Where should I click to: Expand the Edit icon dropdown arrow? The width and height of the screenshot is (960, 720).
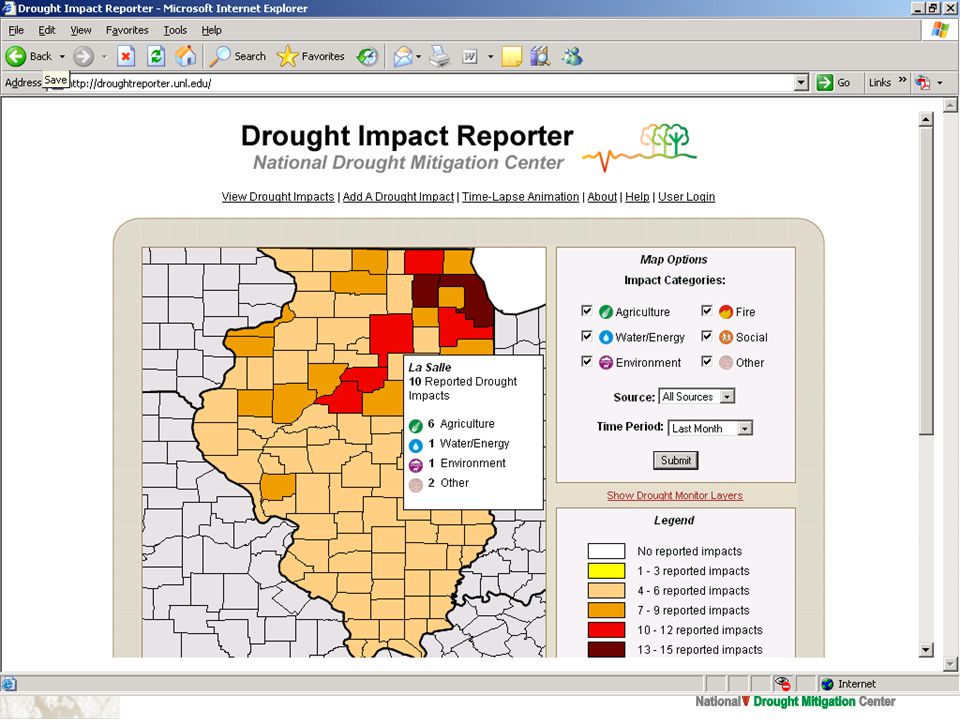(490, 56)
